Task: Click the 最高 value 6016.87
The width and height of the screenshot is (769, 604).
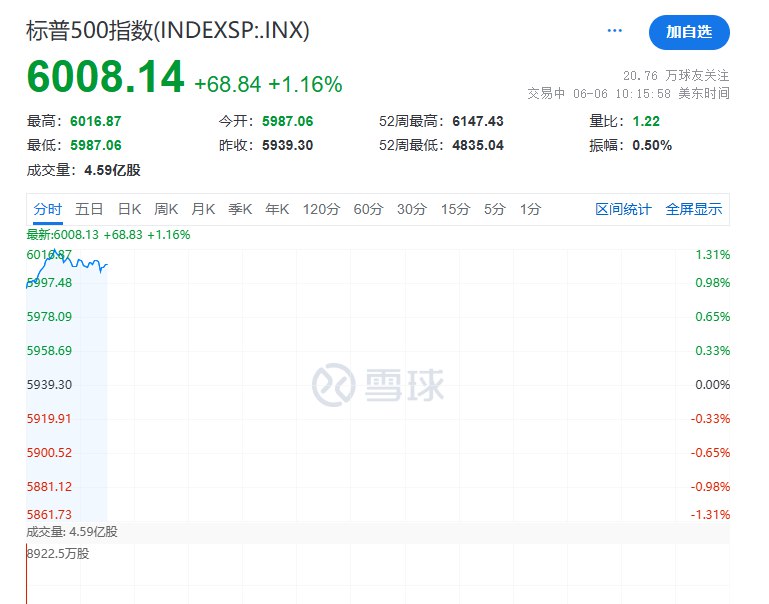Action: coord(96,121)
